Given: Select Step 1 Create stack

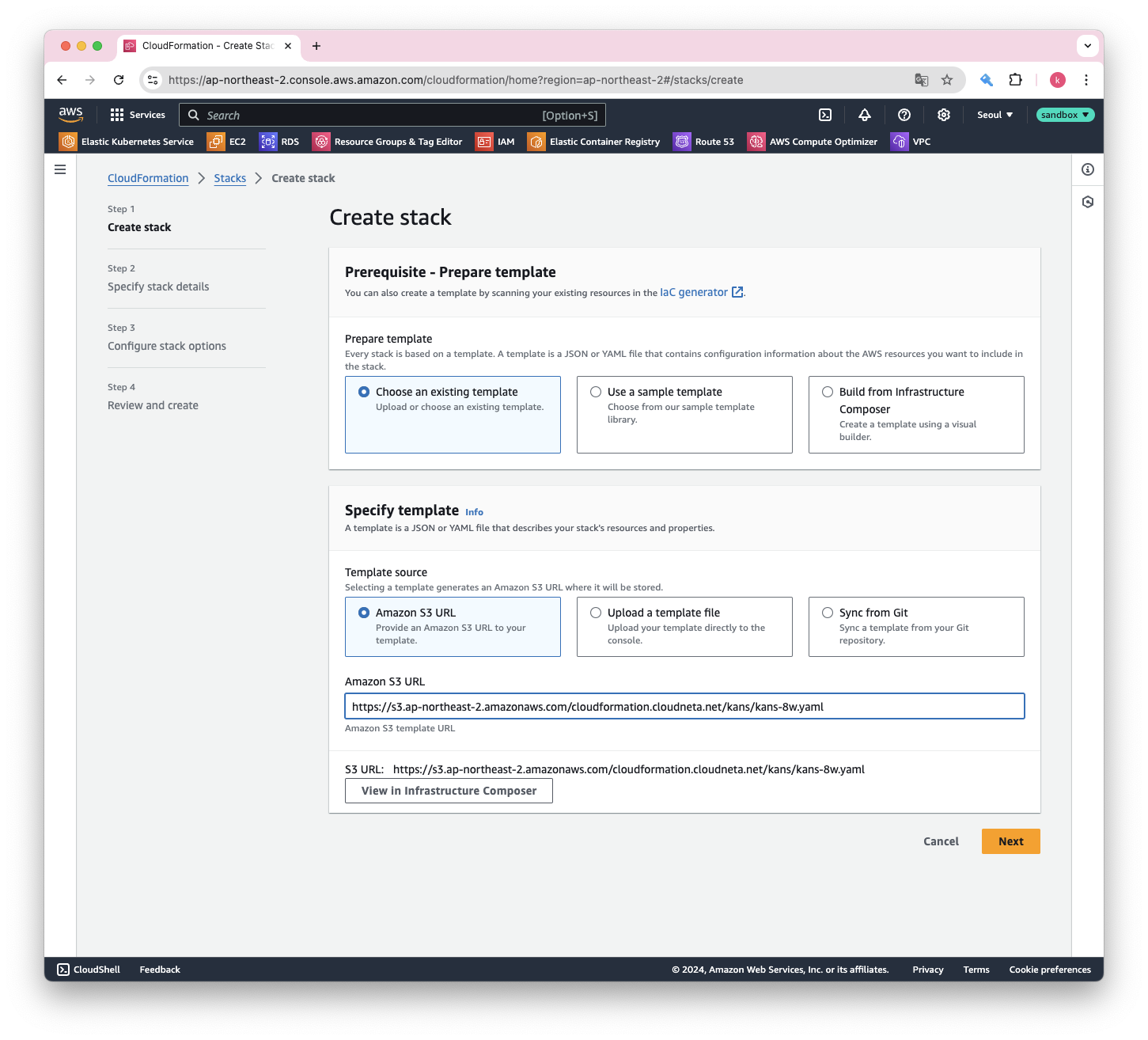Looking at the screenshot, I should coord(139,227).
